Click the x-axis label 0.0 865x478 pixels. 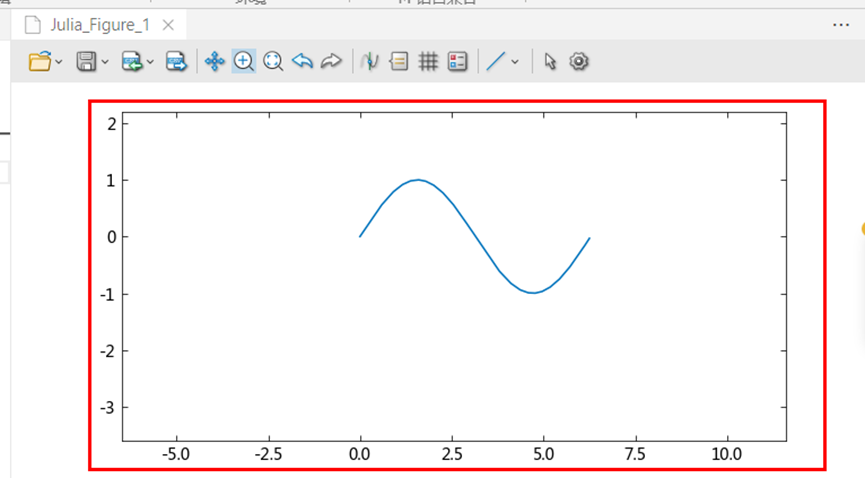[360, 454]
